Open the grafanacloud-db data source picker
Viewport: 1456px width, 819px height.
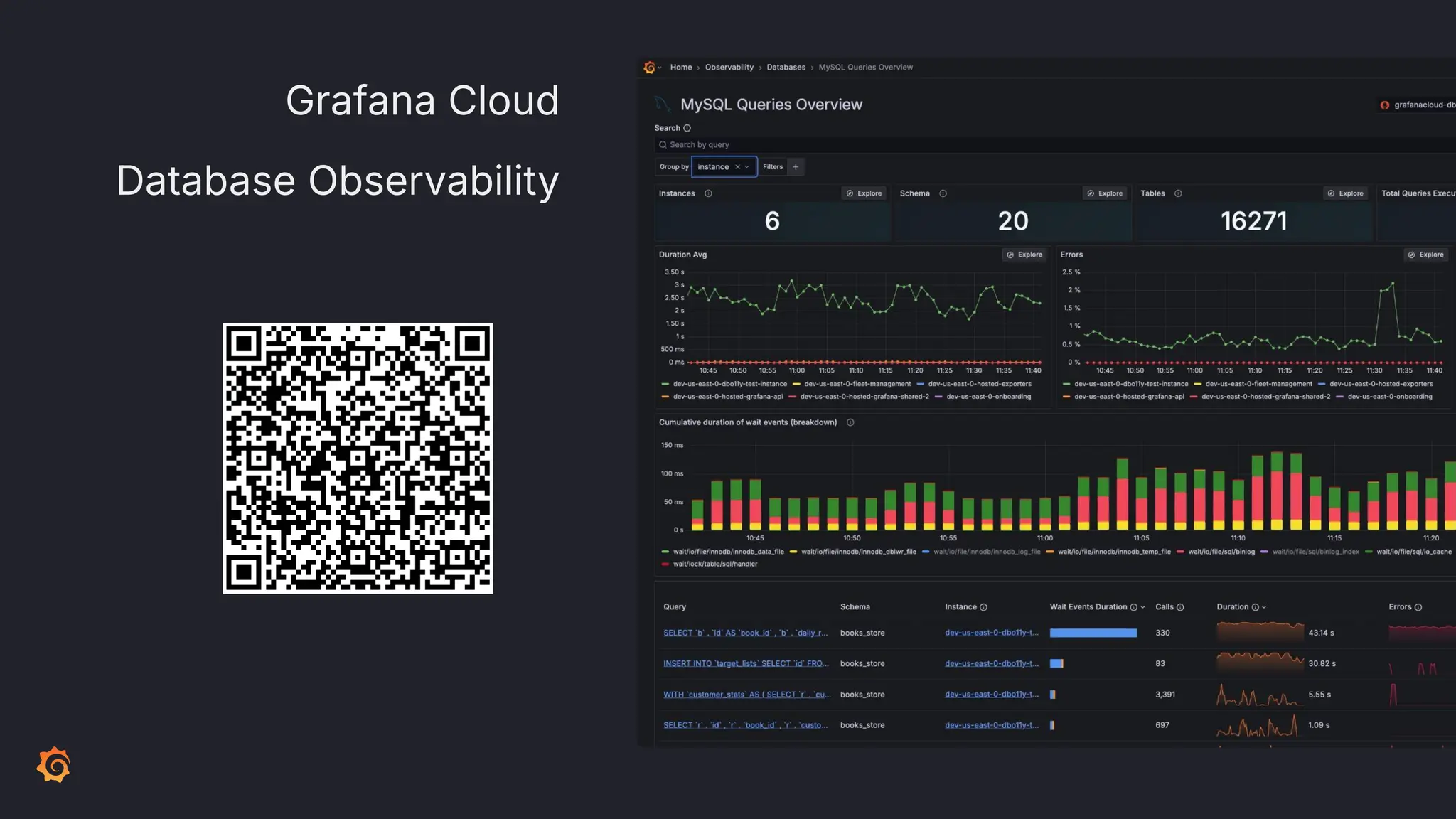(x=1417, y=105)
